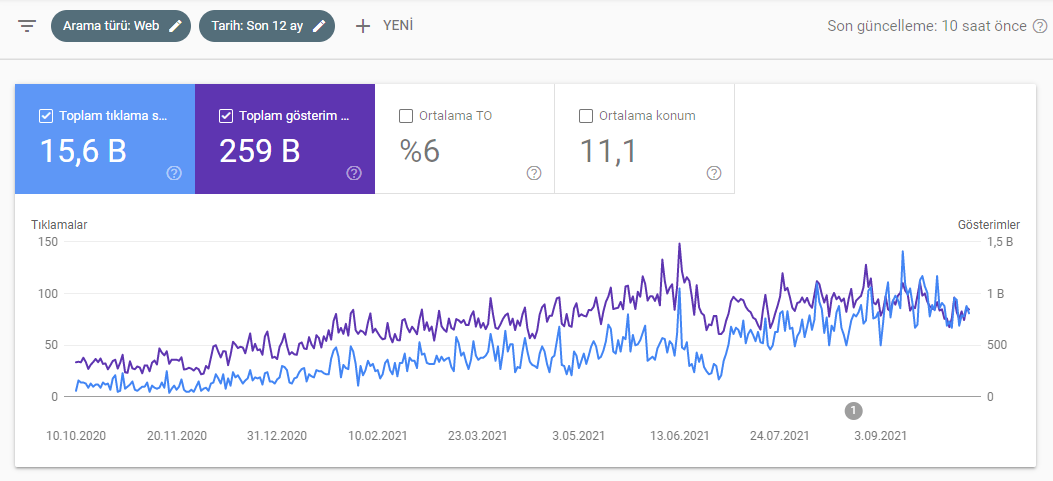Image resolution: width=1053 pixels, height=481 pixels.
Task: Click the chart peak near 13.06.2021
Action: tap(680, 244)
